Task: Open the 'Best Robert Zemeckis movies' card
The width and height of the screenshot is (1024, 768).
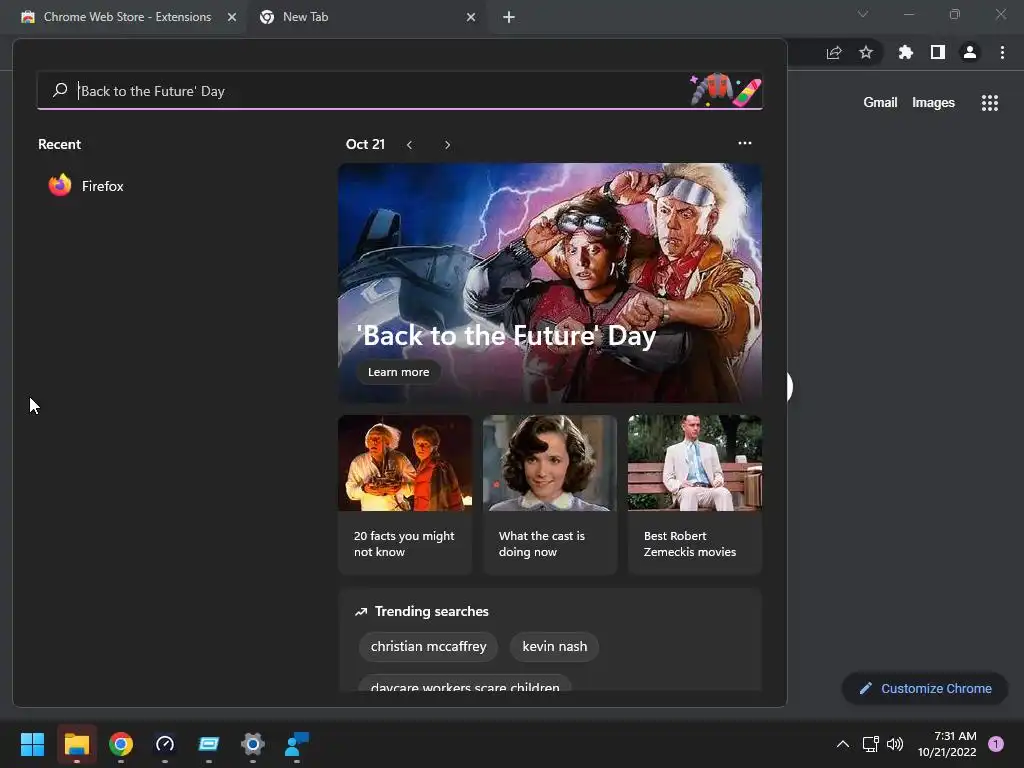Action: click(695, 494)
